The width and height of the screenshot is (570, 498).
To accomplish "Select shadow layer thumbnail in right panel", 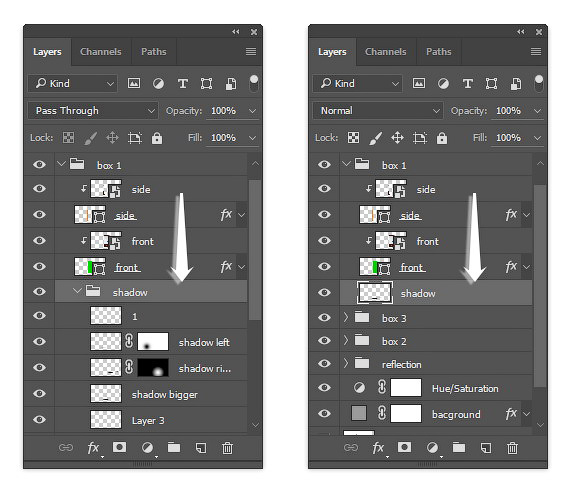I will coord(375,293).
